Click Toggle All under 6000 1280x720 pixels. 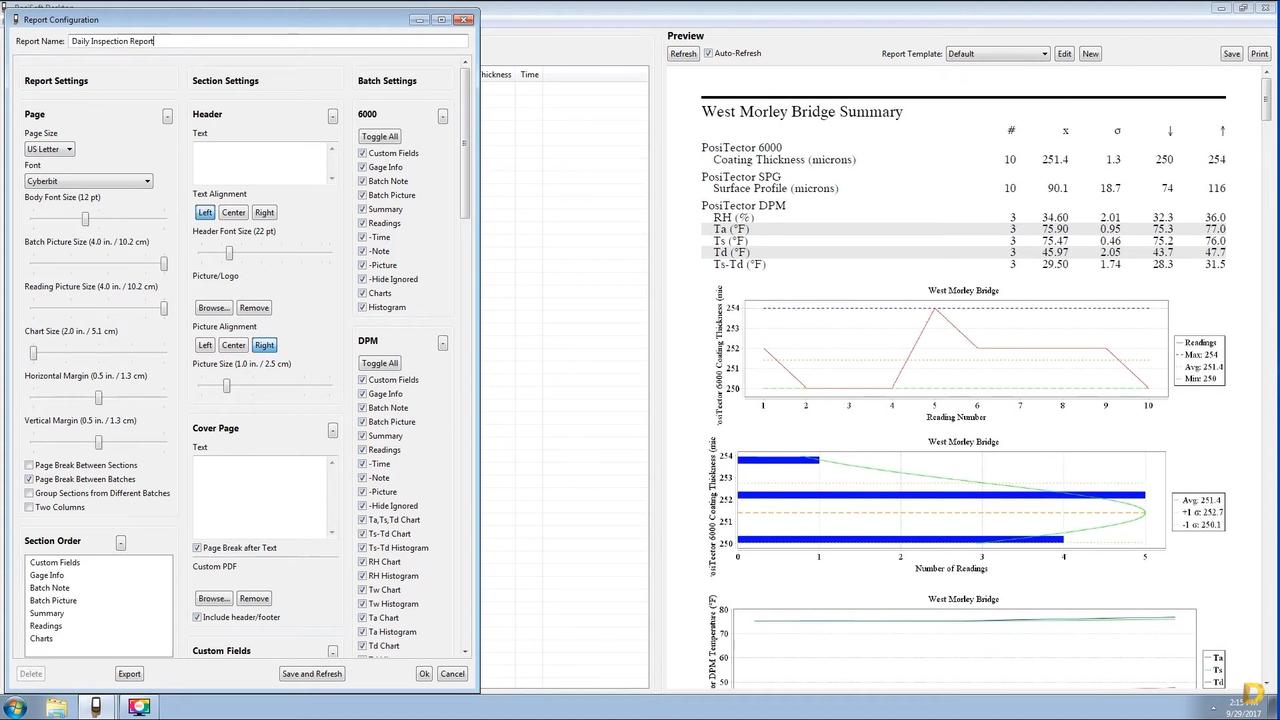(380, 137)
